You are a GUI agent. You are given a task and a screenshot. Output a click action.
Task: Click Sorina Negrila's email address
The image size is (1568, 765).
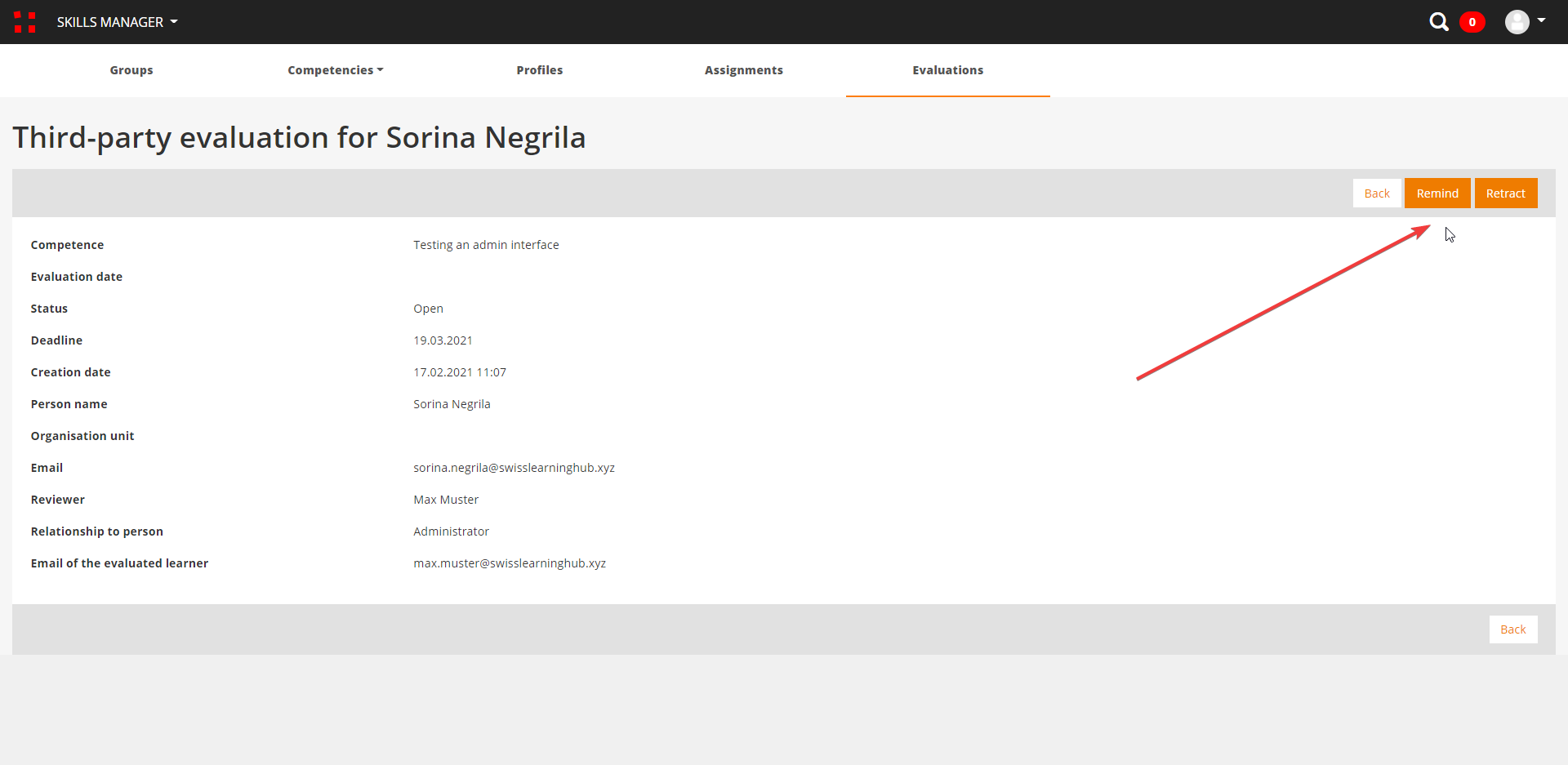pos(514,468)
